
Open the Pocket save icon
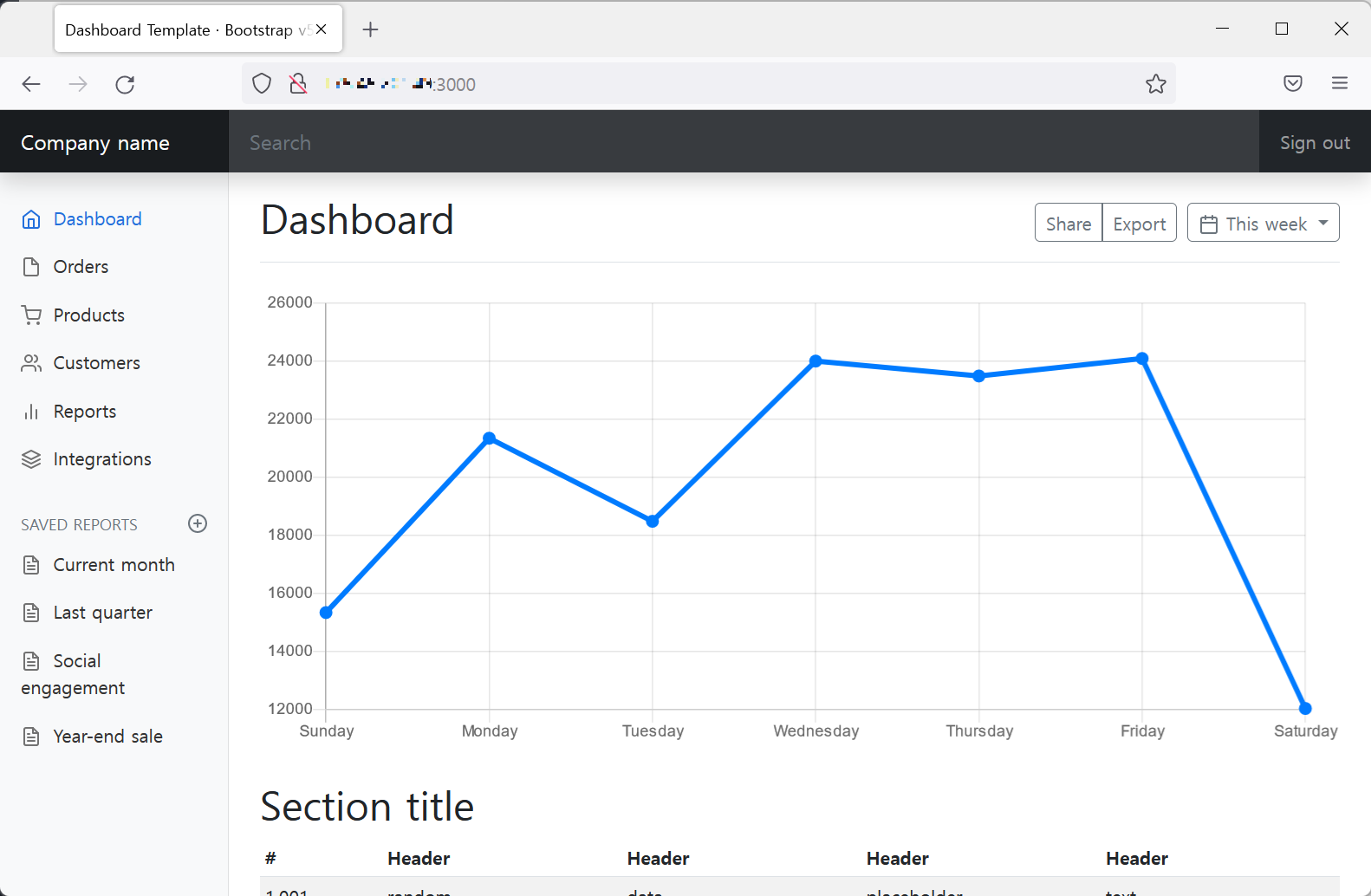(x=1293, y=84)
